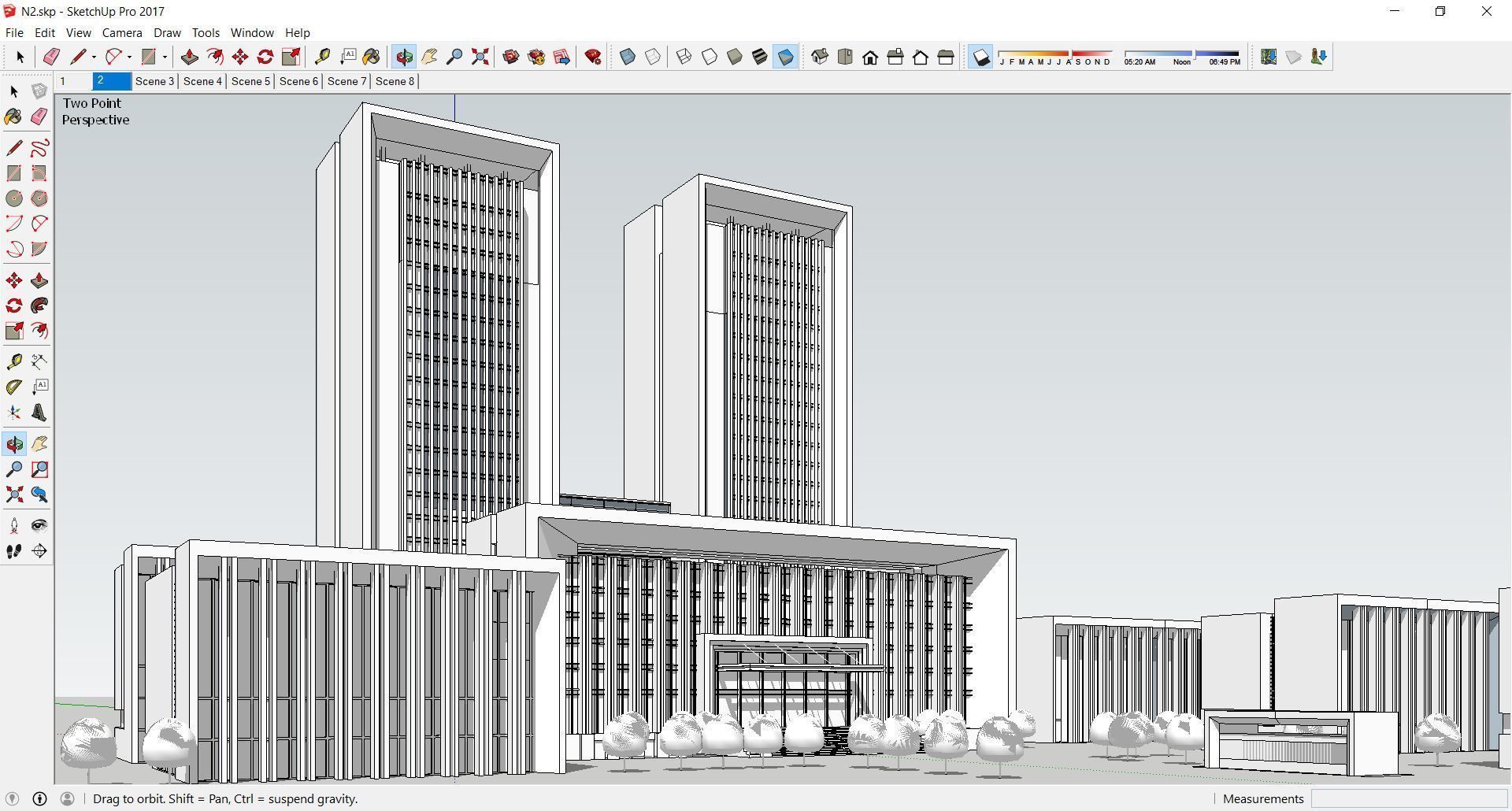Click the 'Drag to orbit' status text

tap(225, 798)
